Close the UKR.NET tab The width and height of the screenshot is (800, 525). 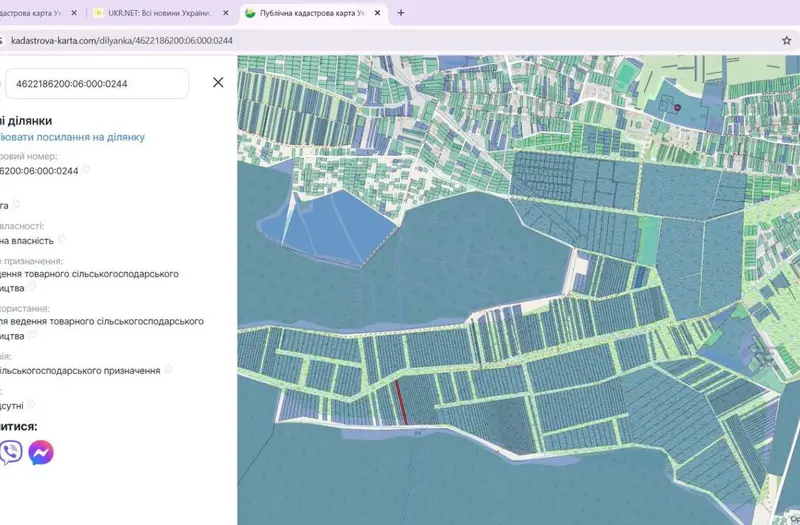coord(226,13)
